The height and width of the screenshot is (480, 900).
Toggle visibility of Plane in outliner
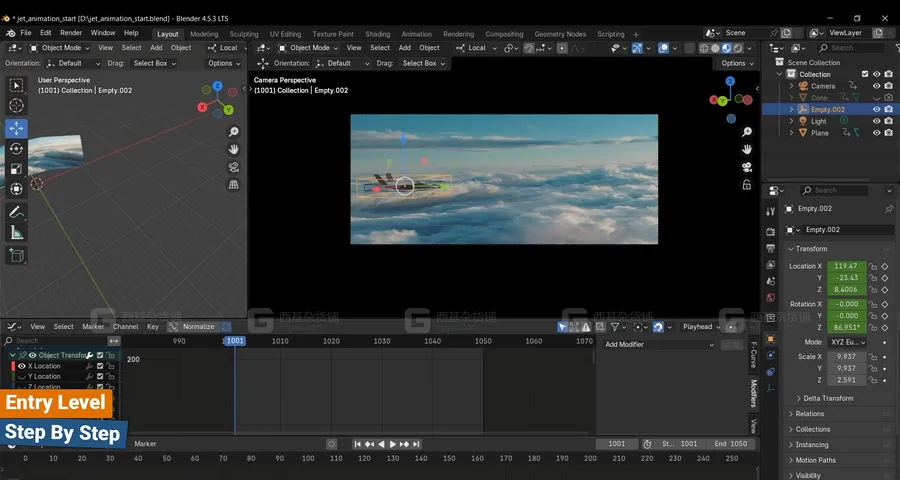(877, 133)
